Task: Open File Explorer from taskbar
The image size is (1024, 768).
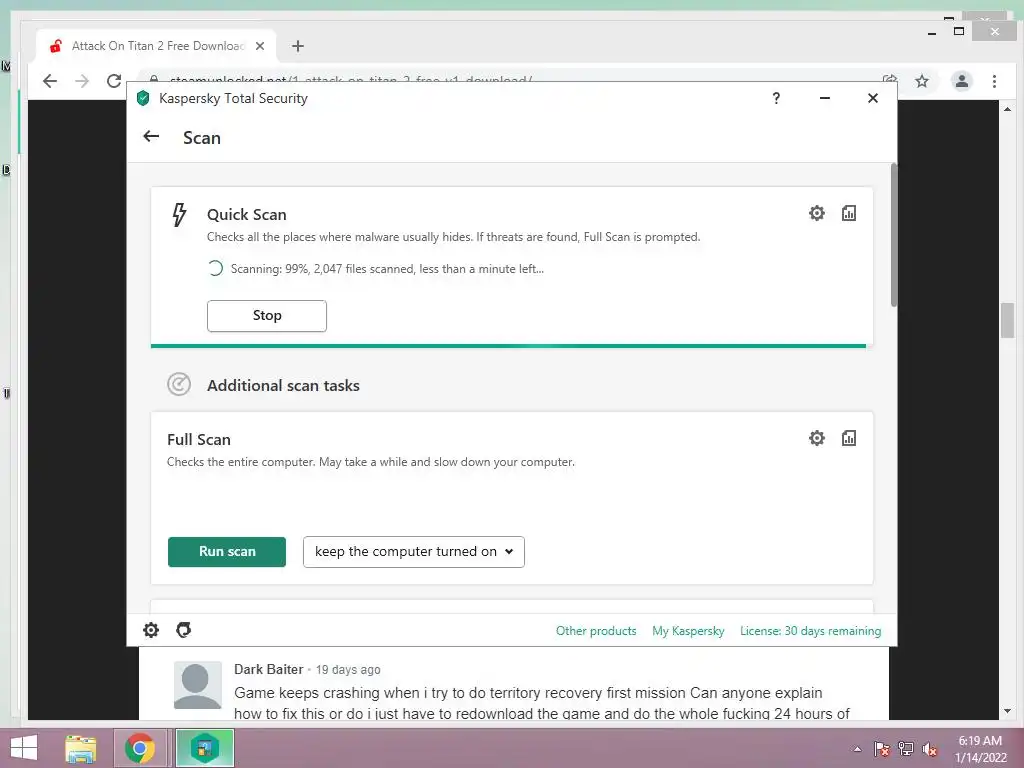Action: tap(80, 748)
